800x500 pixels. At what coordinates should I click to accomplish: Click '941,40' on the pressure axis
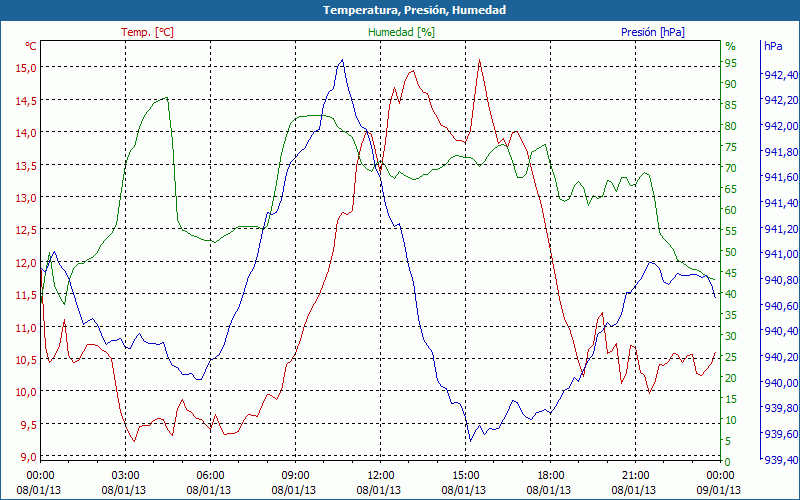click(781, 203)
